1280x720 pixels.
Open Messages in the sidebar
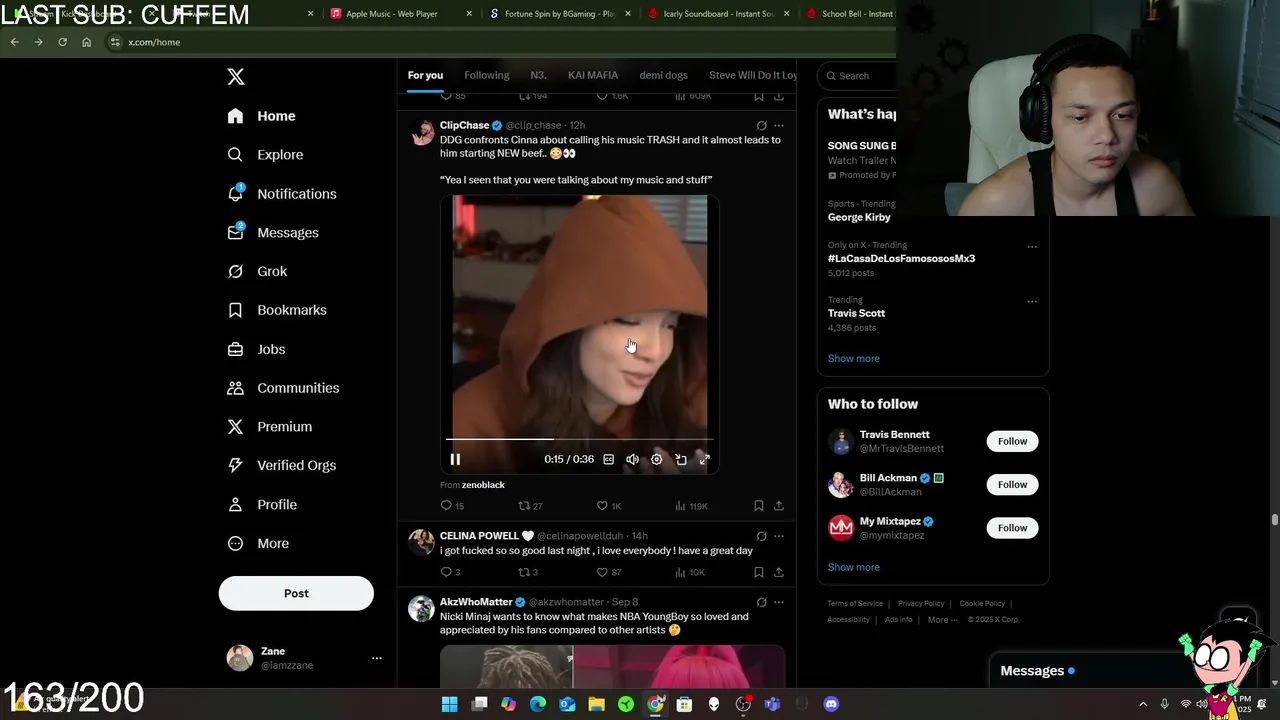[x=272, y=233]
